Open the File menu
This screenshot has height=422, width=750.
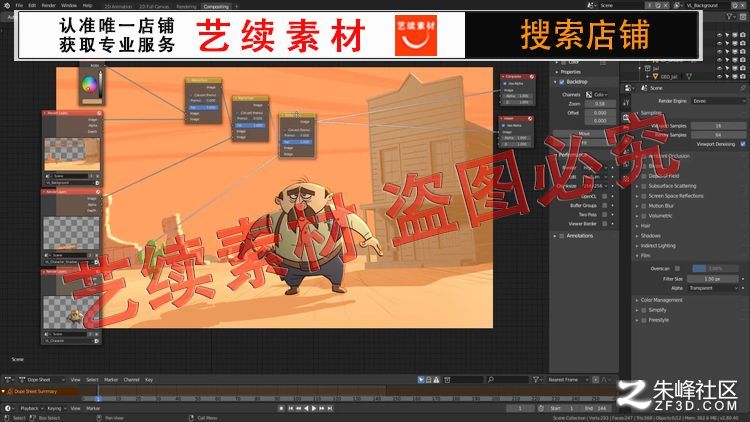(x=19, y=5)
